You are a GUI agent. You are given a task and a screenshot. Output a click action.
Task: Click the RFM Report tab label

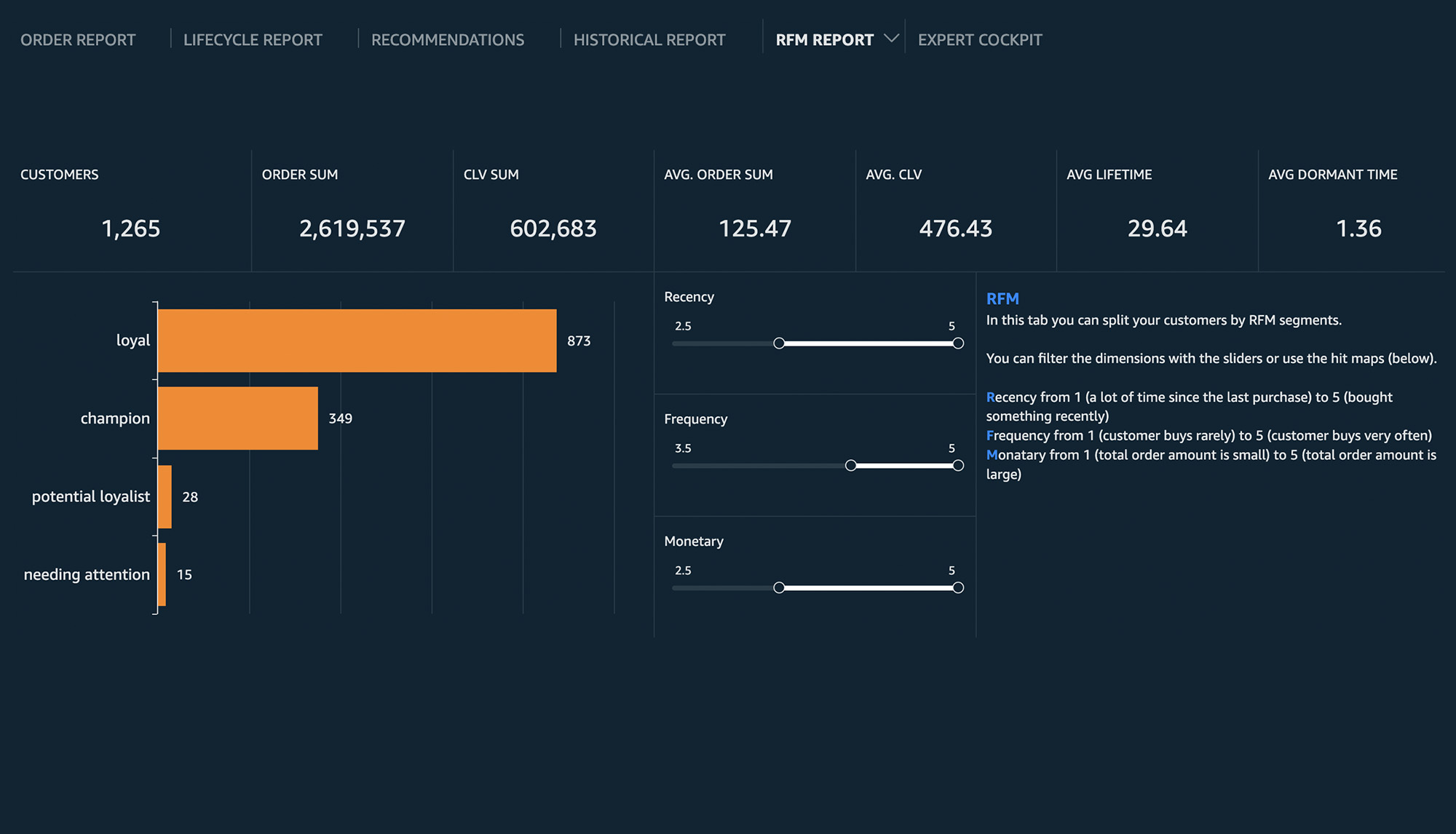tap(824, 40)
